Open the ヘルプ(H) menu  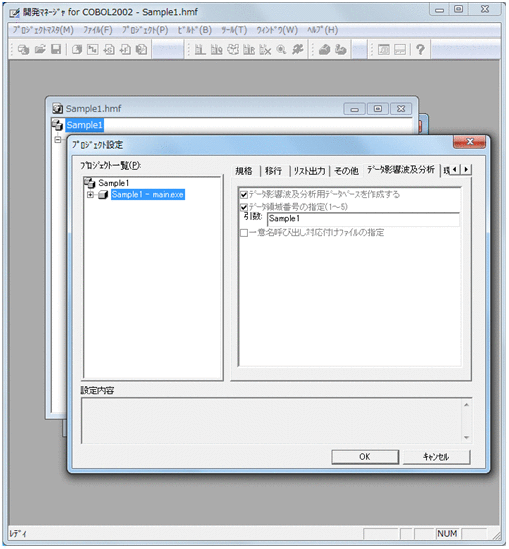click(322, 30)
